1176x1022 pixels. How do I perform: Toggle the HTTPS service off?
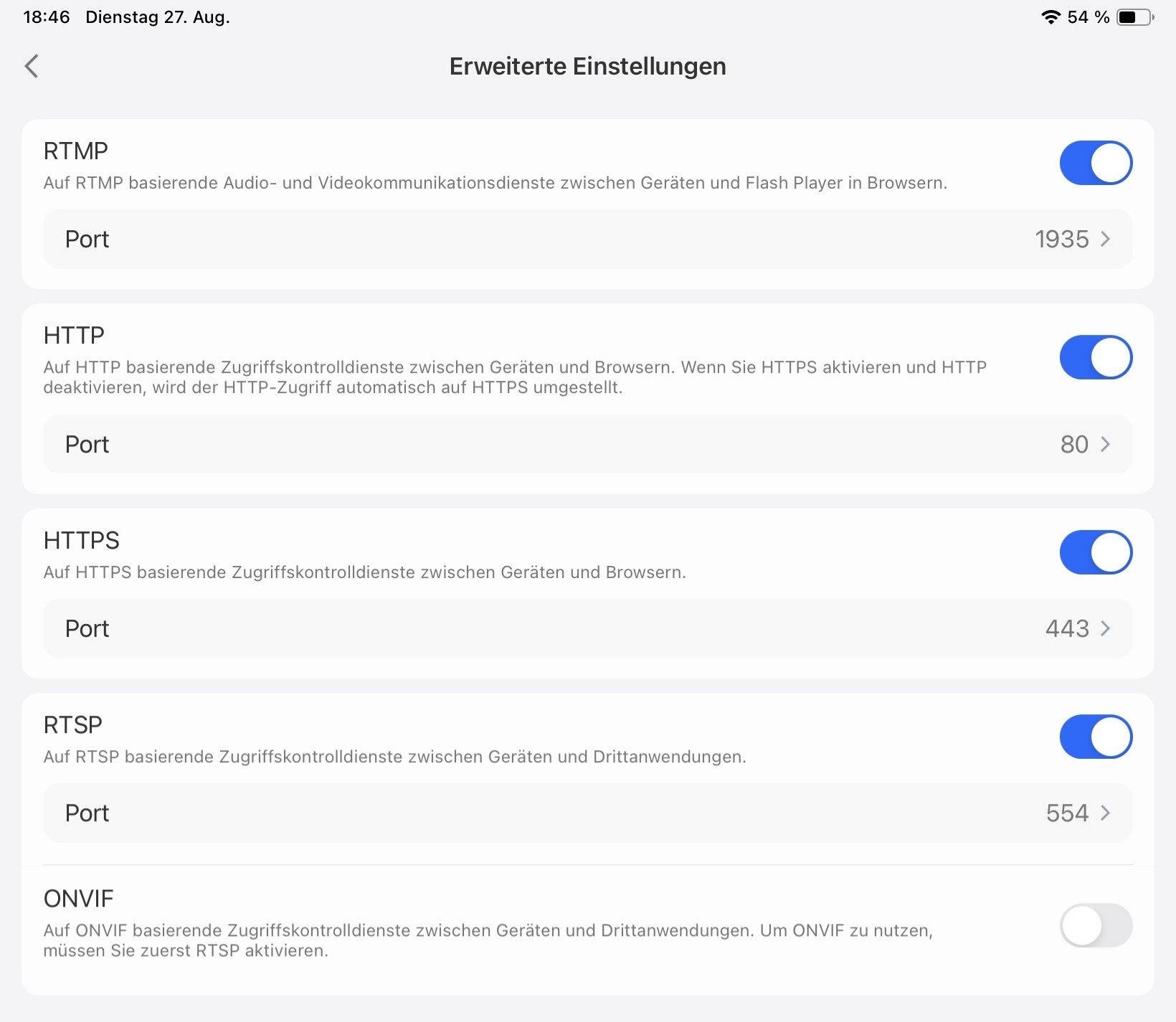(x=1095, y=552)
